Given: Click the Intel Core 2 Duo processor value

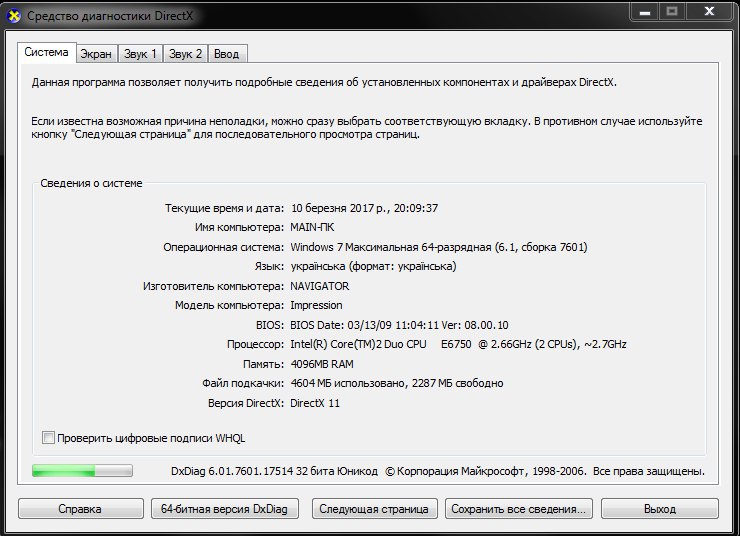Looking at the screenshot, I should click(458, 344).
